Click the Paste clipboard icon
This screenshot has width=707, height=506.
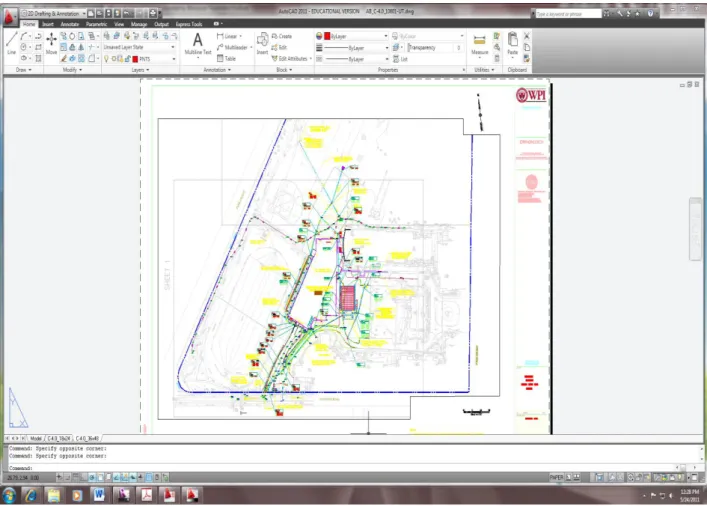coord(512,43)
